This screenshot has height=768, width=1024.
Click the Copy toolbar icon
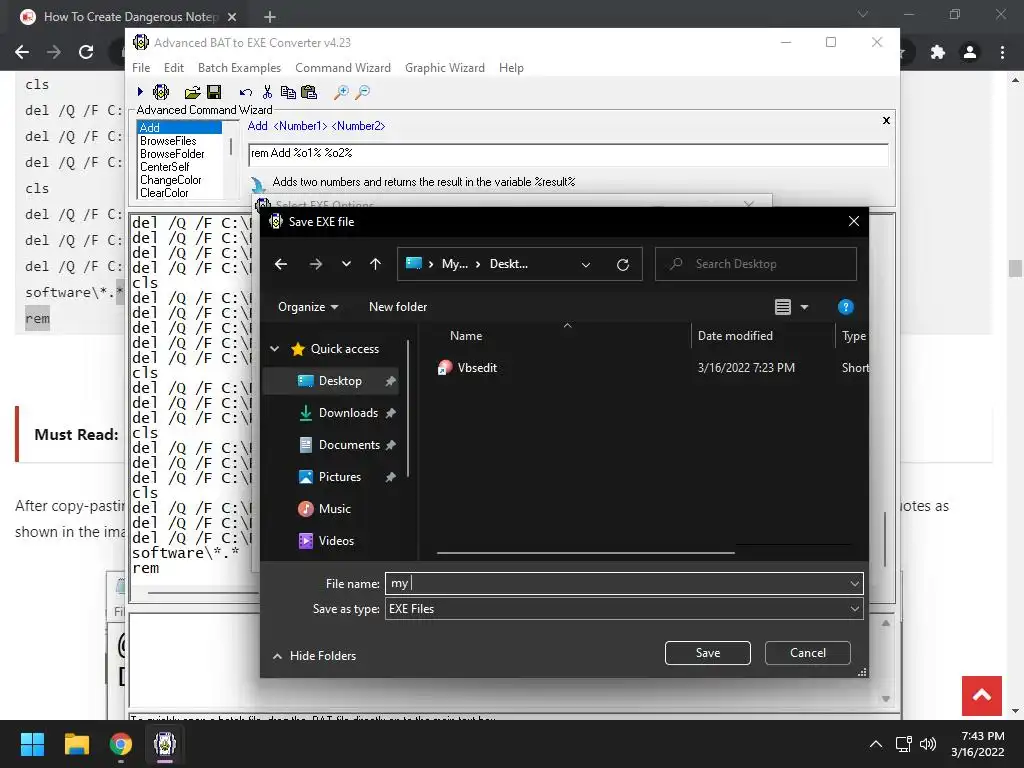point(288,92)
